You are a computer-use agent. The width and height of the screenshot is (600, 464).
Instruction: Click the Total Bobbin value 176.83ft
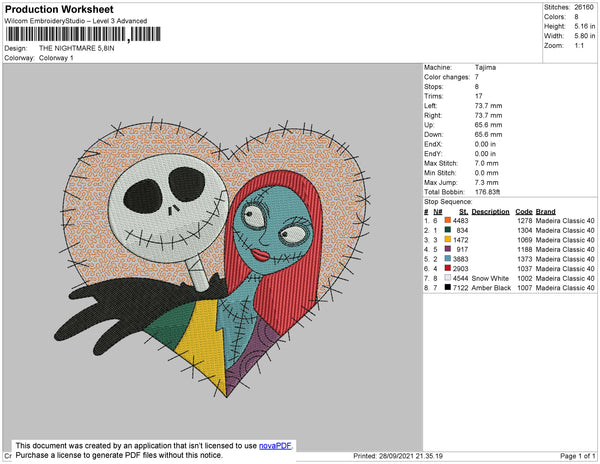(x=487, y=192)
